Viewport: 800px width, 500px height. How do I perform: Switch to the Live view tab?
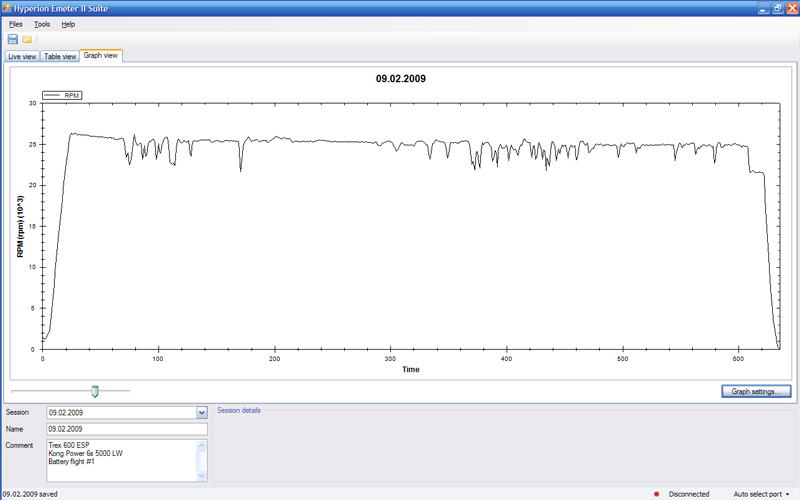(x=22, y=56)
